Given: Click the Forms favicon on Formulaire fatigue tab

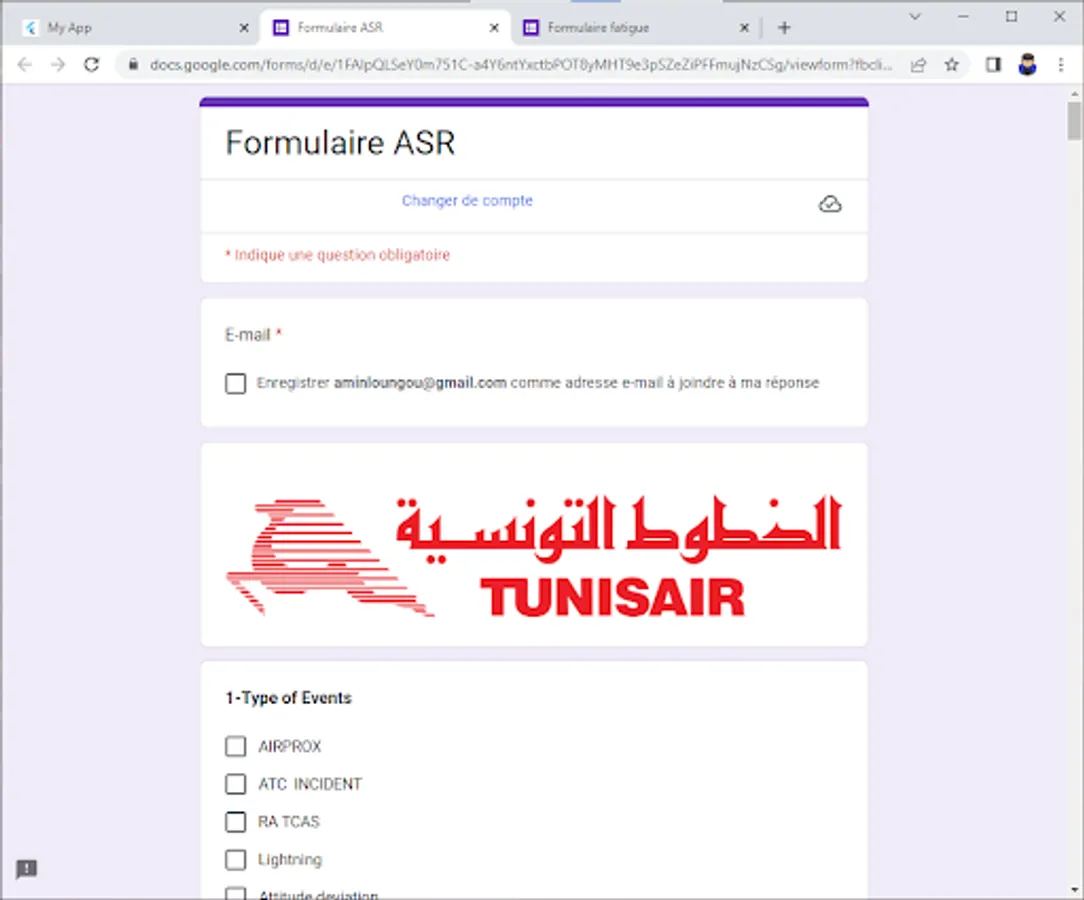Looking at the screenshot, I should pyautogui.click(x=531, y=28).
